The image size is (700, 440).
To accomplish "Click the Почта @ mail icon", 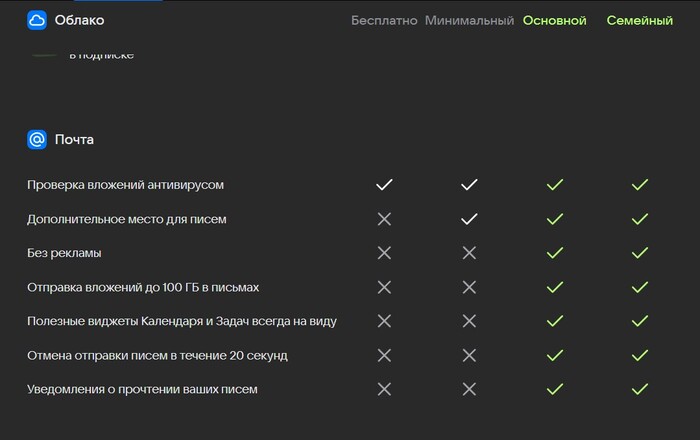I will [37, 140].
